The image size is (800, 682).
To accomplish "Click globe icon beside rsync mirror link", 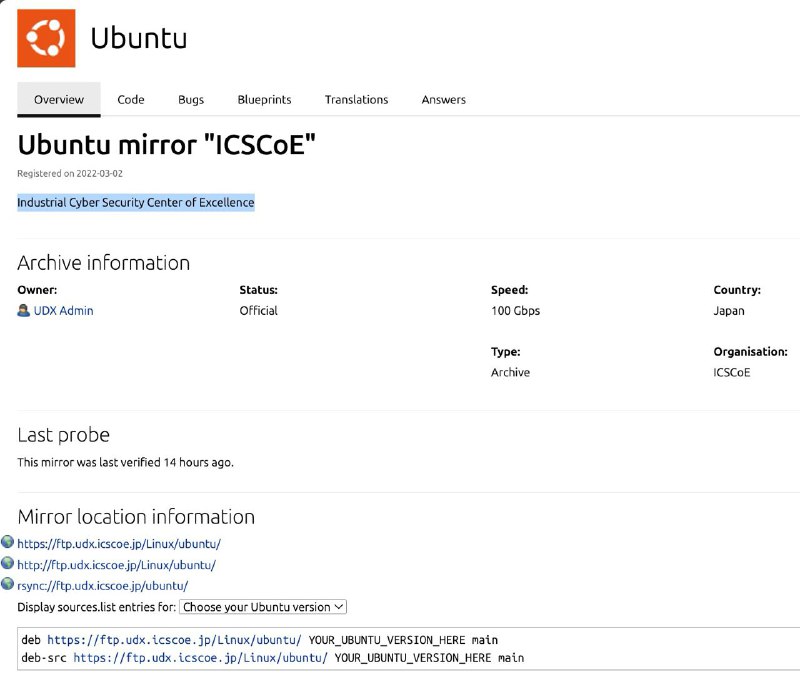I will tap(8, 584).
